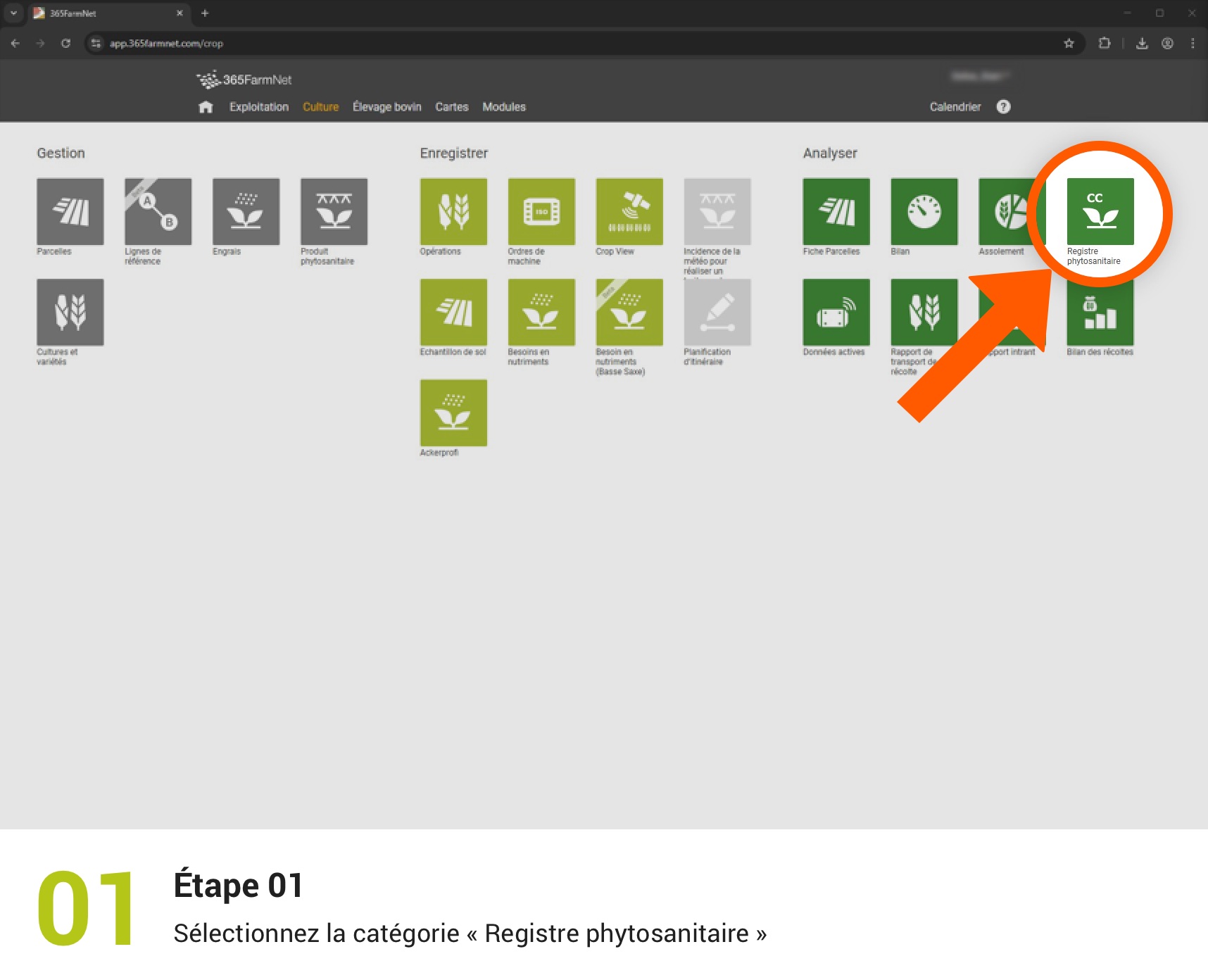Open the Fiche Parcelles tile

836,211
